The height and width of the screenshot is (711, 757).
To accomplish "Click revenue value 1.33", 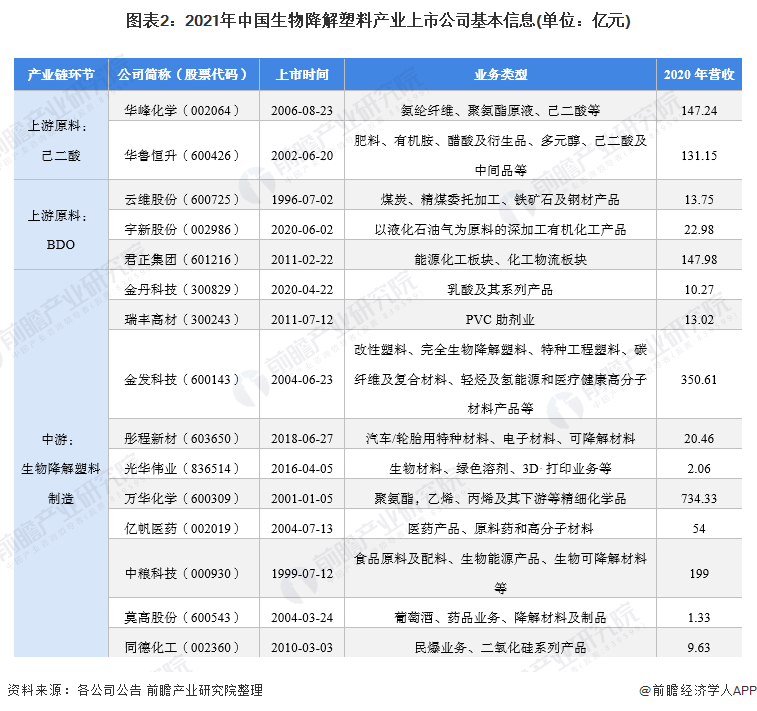I will point(699,617).
